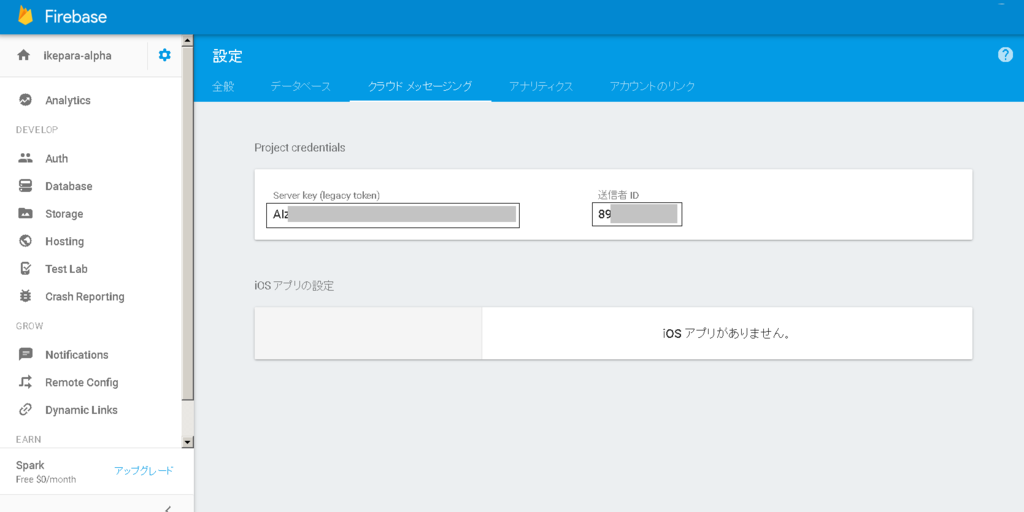
Task: Click the アップグレード upgrade link
Action: click(144, 470)
